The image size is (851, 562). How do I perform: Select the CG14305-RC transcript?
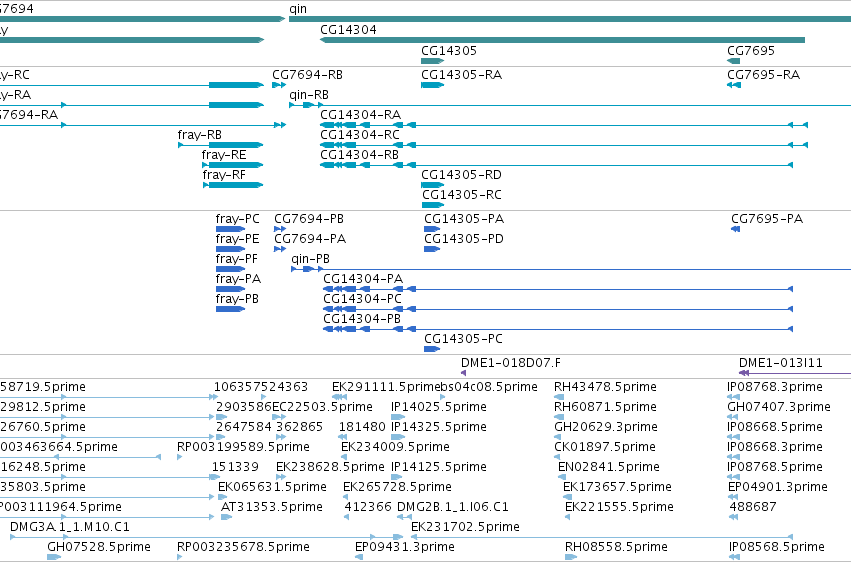[433, 205]
